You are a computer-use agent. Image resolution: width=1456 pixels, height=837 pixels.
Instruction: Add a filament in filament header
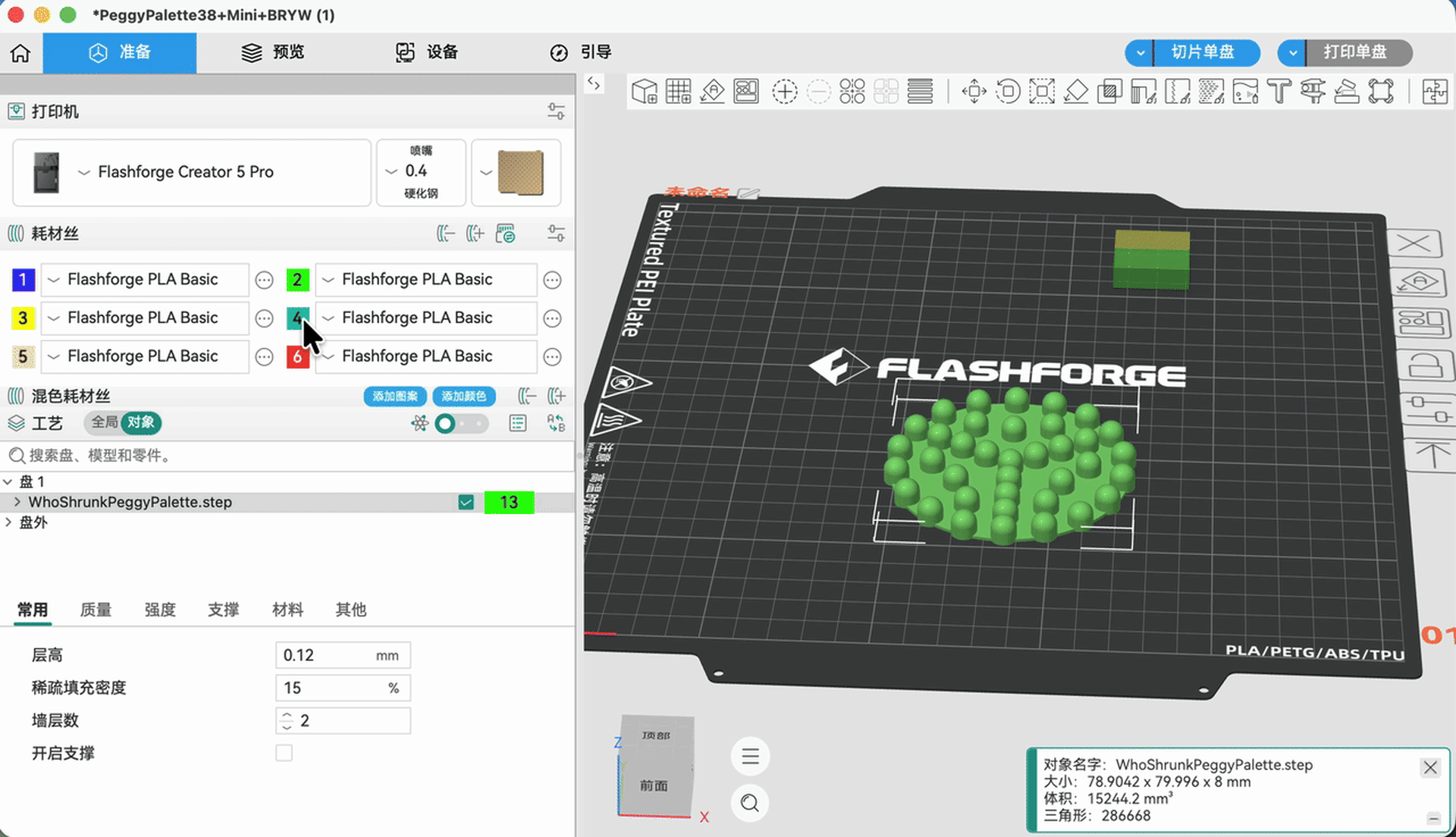475,234
